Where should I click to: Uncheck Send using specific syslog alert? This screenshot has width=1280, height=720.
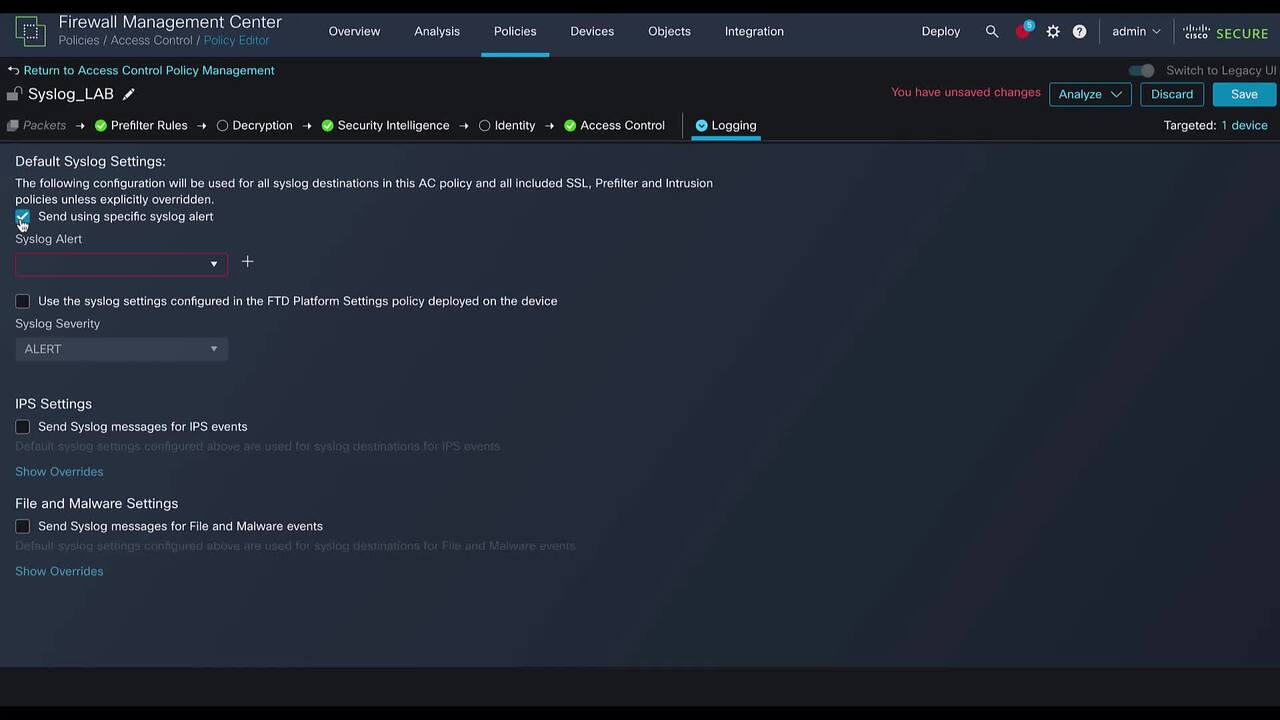point(22,217)
